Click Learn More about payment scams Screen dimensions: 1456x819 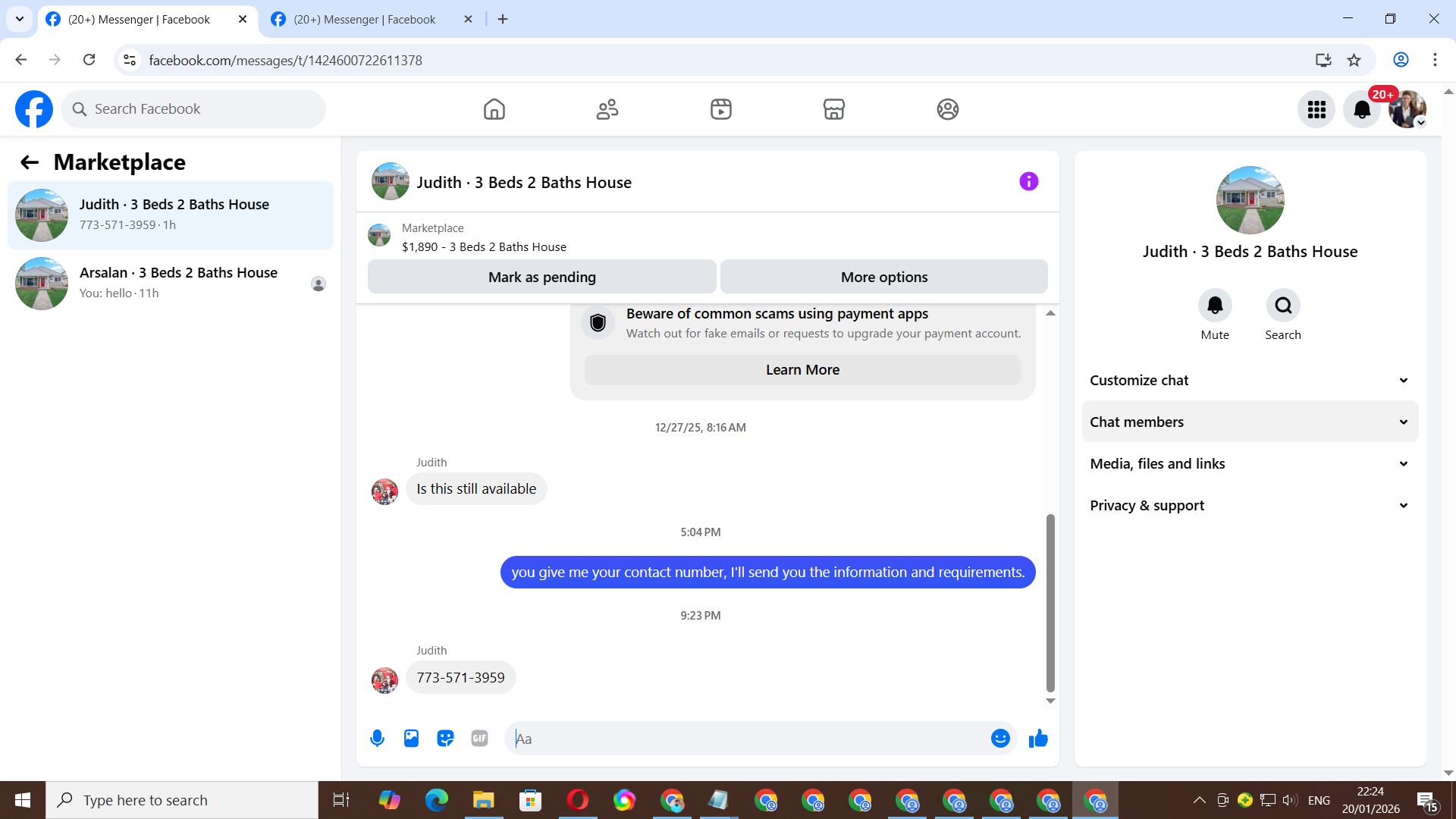pyautogui.click(x=802, y=370)
